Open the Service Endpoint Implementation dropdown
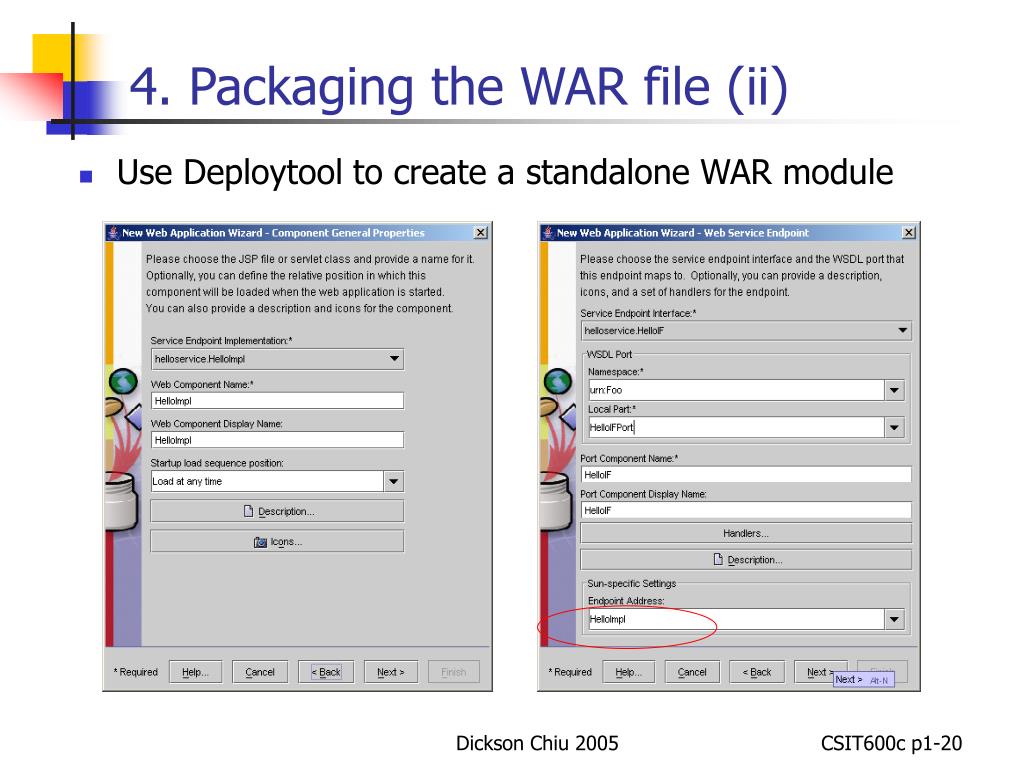This screenshot has height=768, width=1024. point(278,359)
